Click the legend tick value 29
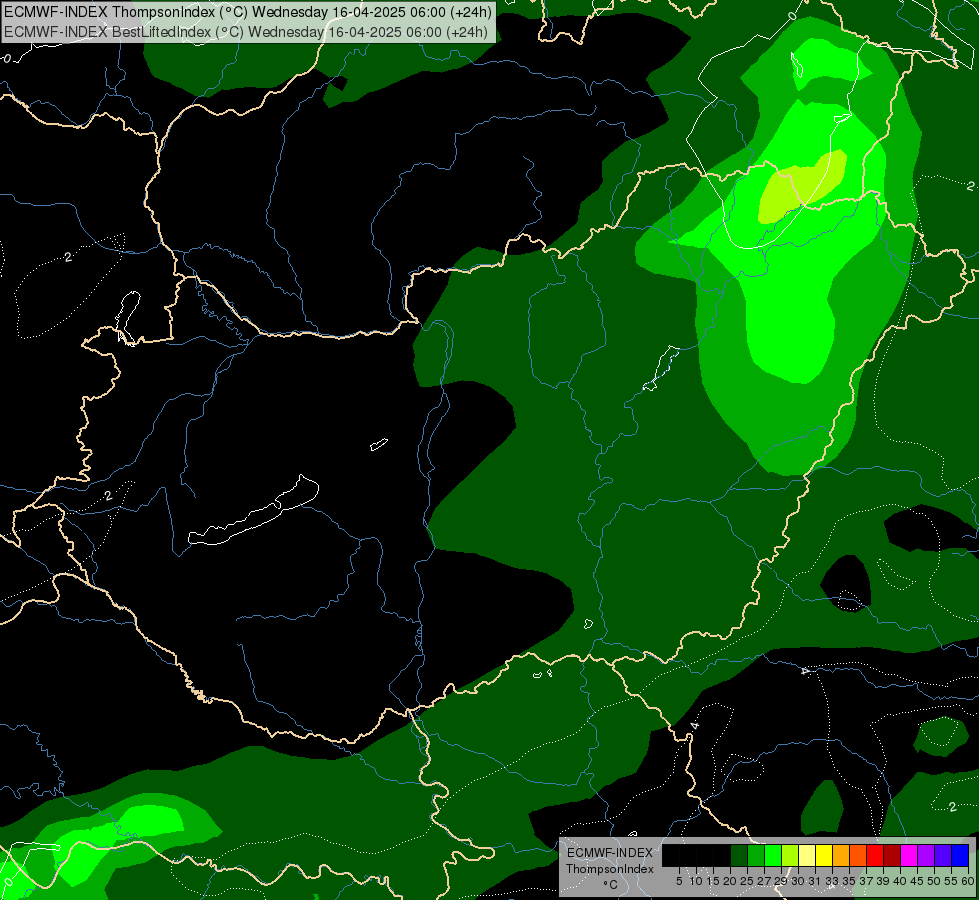The width and height of the screenshot is (979, 900). 781,881
